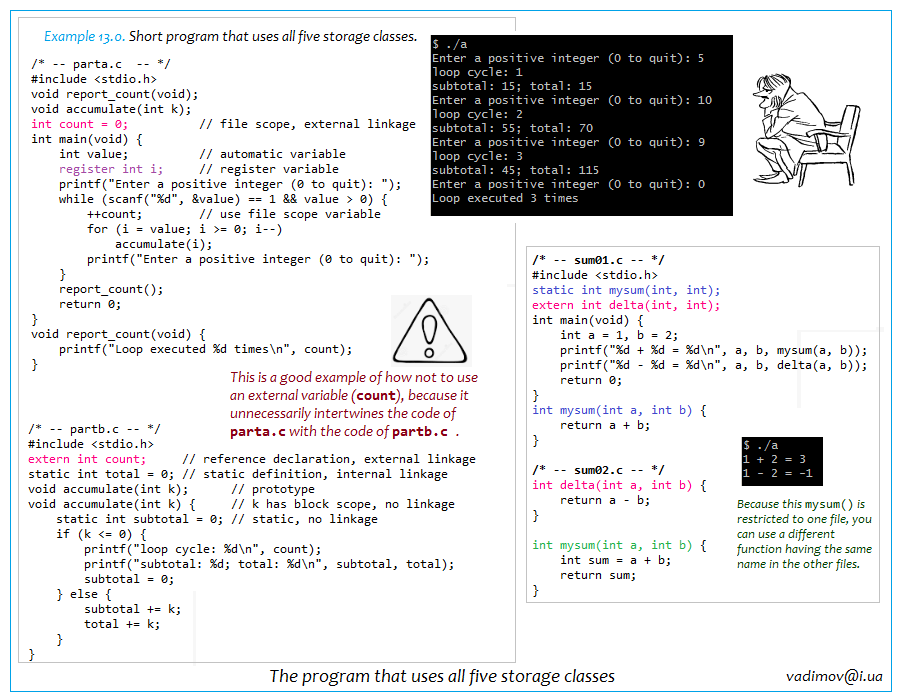900x700 pixels.
Task: Select the declaration "int value;"
Action: tap(93, 154)
